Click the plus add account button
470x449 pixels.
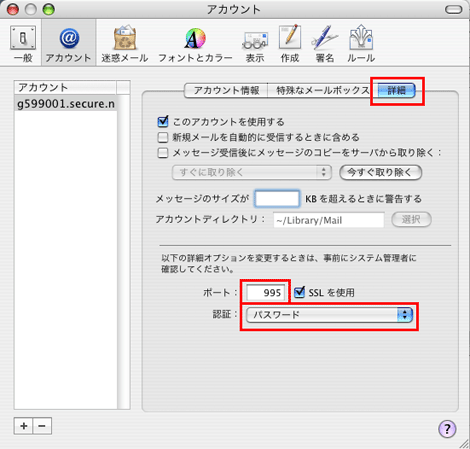23,426
